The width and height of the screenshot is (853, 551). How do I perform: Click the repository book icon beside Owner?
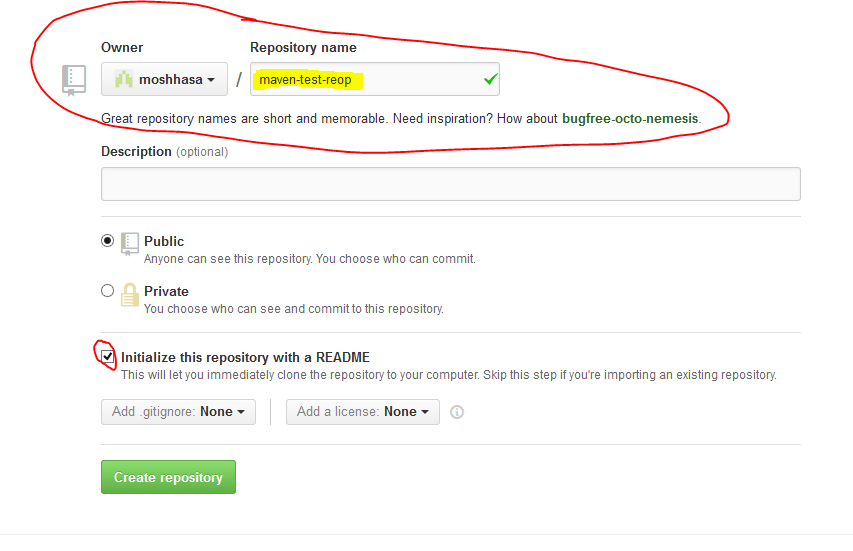(x=74, y=80)
